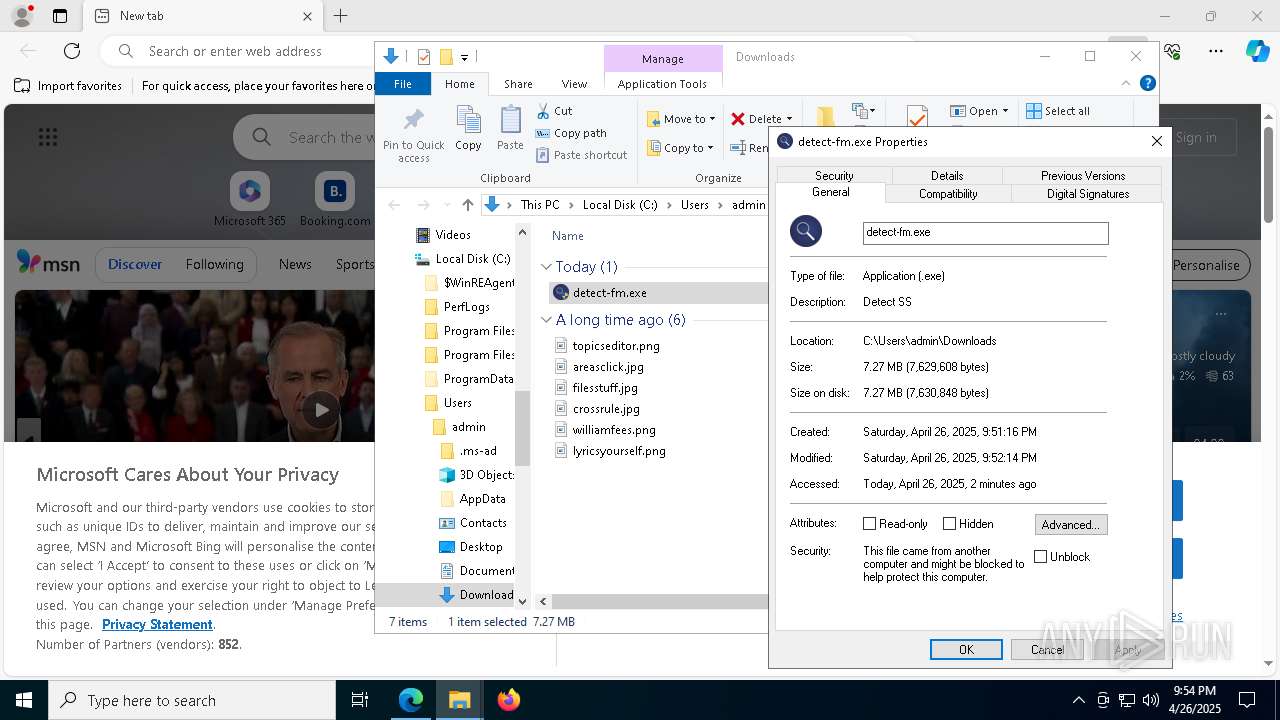The image size is (1280, 720).
Task: Click Windows Start button
Action: tap(24, 700)
